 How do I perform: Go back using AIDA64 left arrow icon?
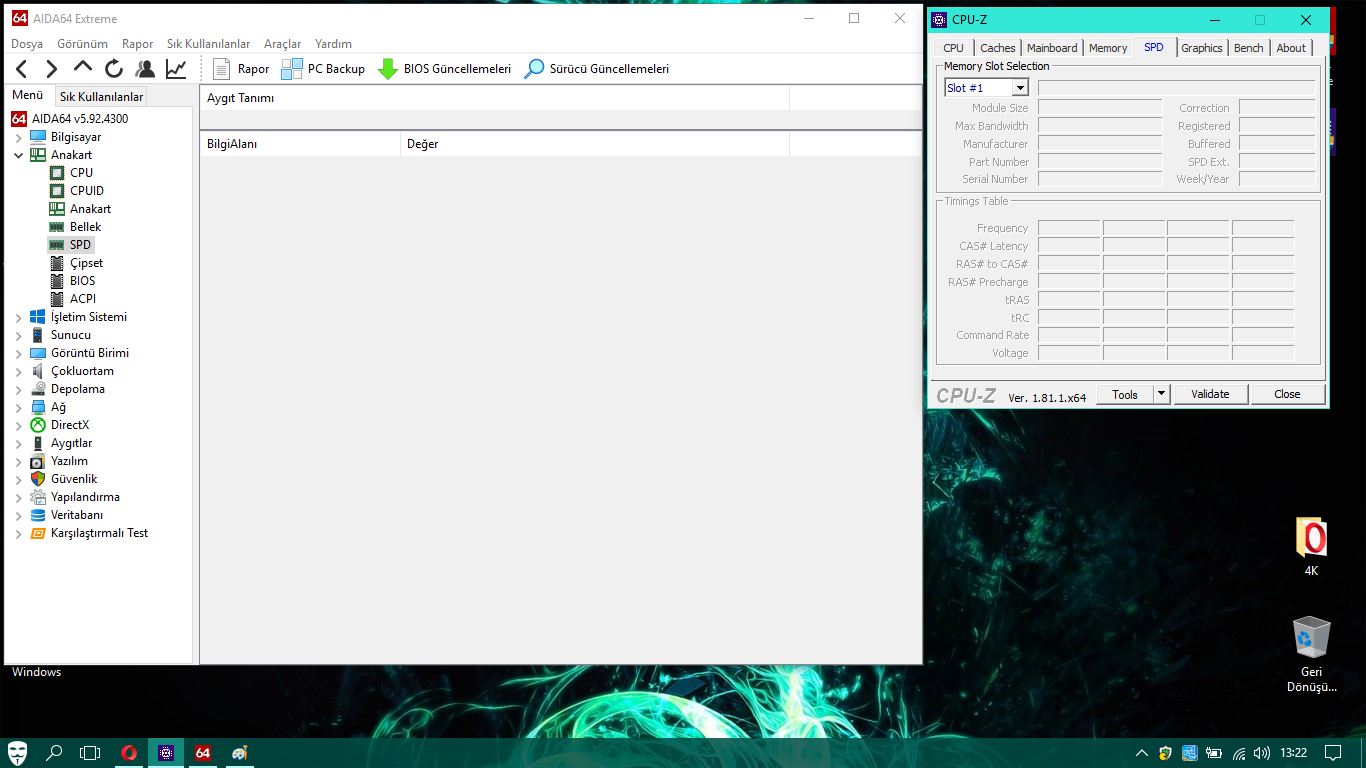click(22, 69)
